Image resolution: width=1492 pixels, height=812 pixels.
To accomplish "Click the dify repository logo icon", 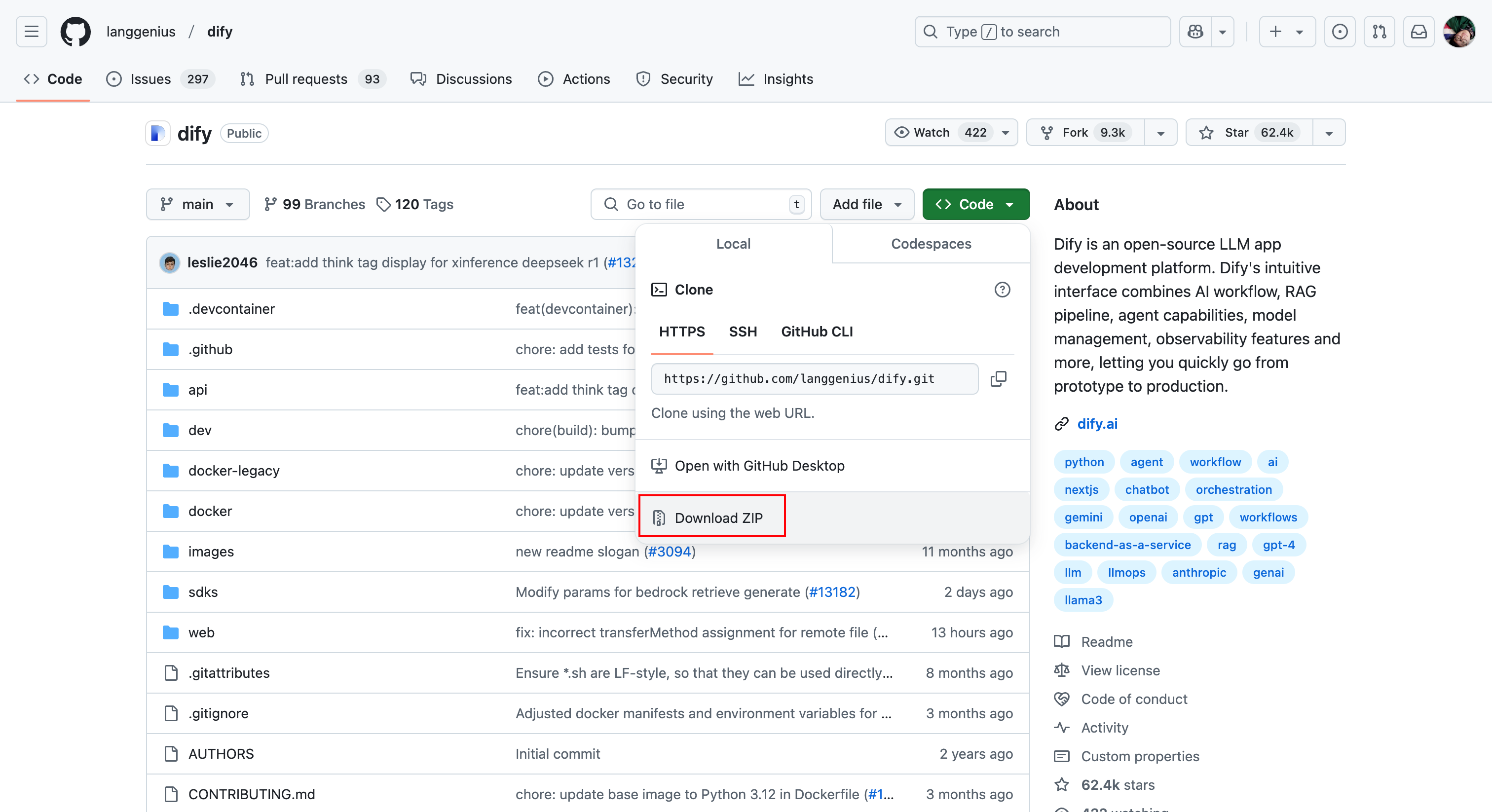I will pos(157,133).
